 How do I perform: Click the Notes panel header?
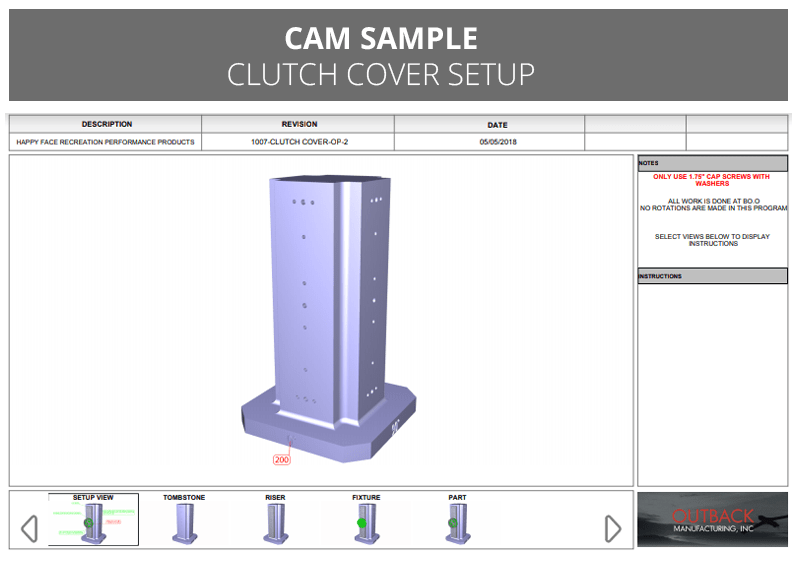coord(712,163)
